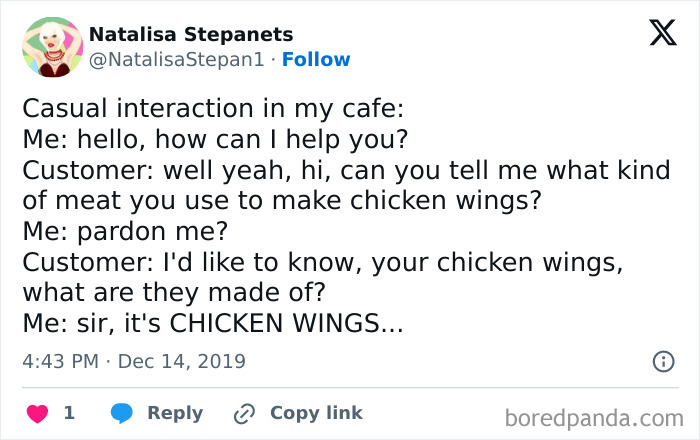The width and height of the screenshot is (700, 440).
Task: Click the Copy link text
Action: (316, 413)
